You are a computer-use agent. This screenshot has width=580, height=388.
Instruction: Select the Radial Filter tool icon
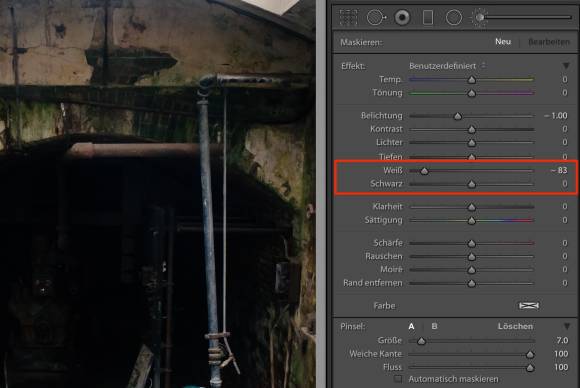click(453, 17)
